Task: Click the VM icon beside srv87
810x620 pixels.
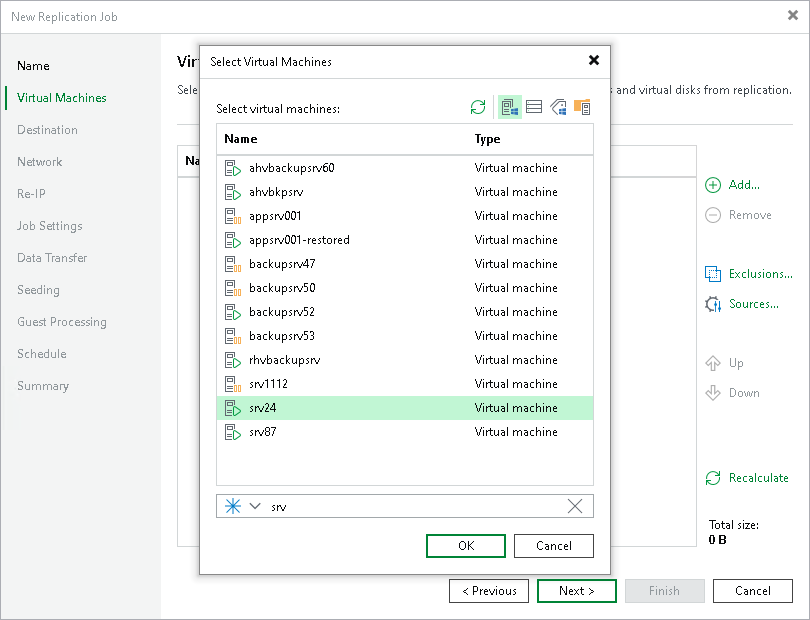Action: [x=233, y=432]
